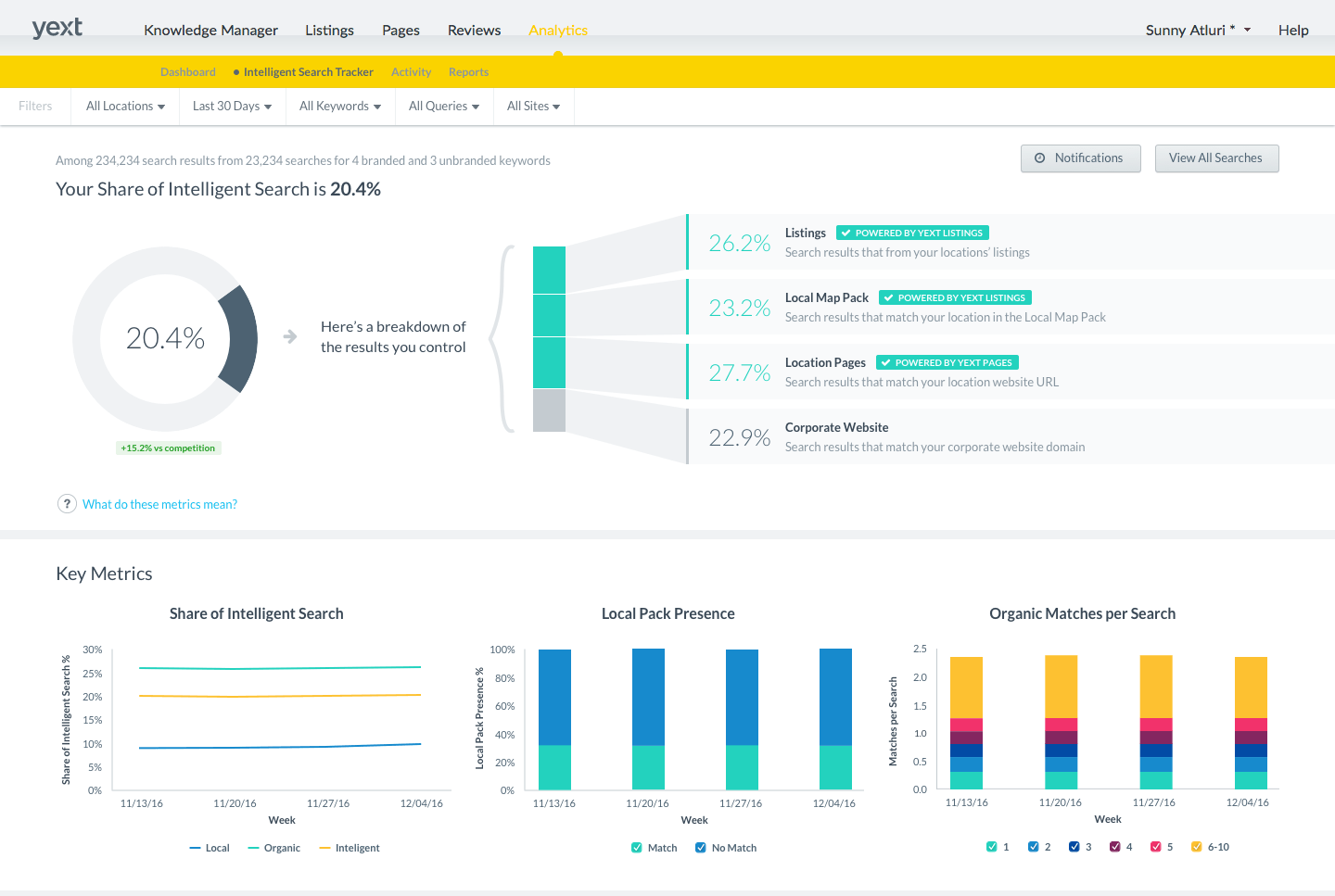Viewport: 1335px width, 896px height.
Task: Switch to the Dashboard tab
Action: [187, 71]
